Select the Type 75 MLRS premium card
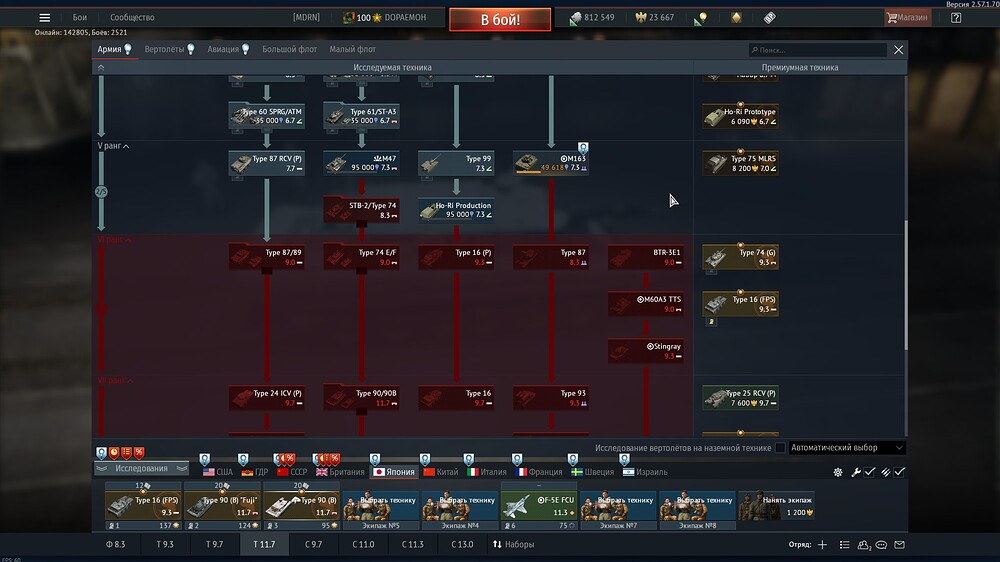The width and height of the screenshot is (1000, 562). [740, 163]
